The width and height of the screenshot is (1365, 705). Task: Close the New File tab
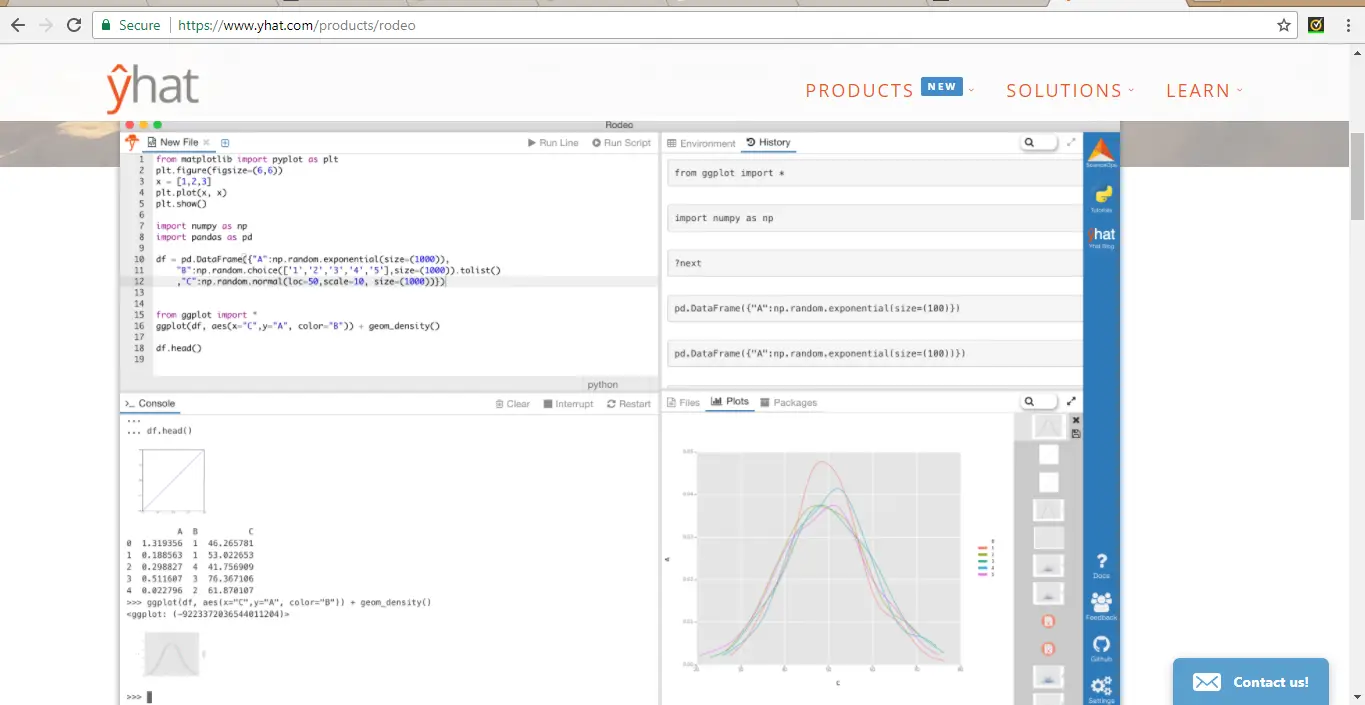pyautogui.click(x=207, y=143)
